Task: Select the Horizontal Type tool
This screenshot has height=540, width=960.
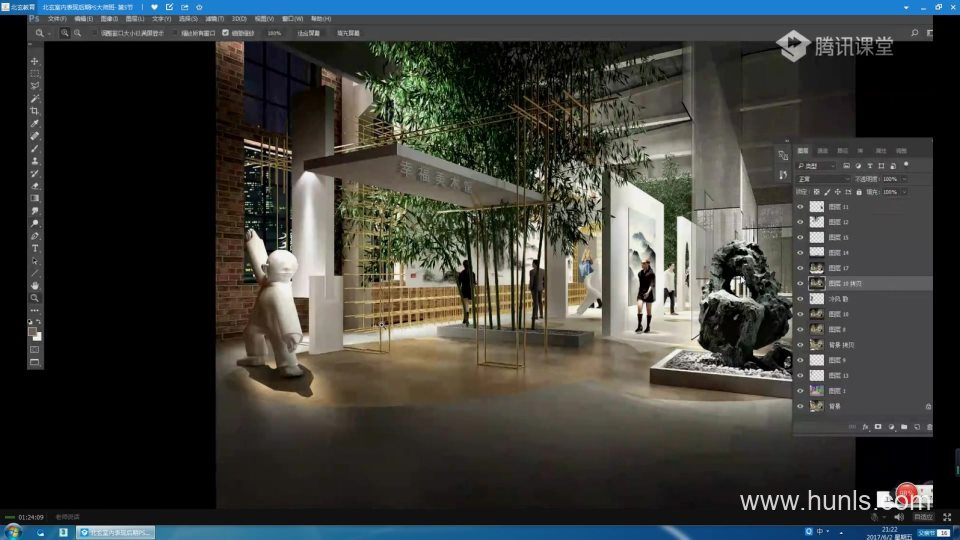Action: point(34,249)
